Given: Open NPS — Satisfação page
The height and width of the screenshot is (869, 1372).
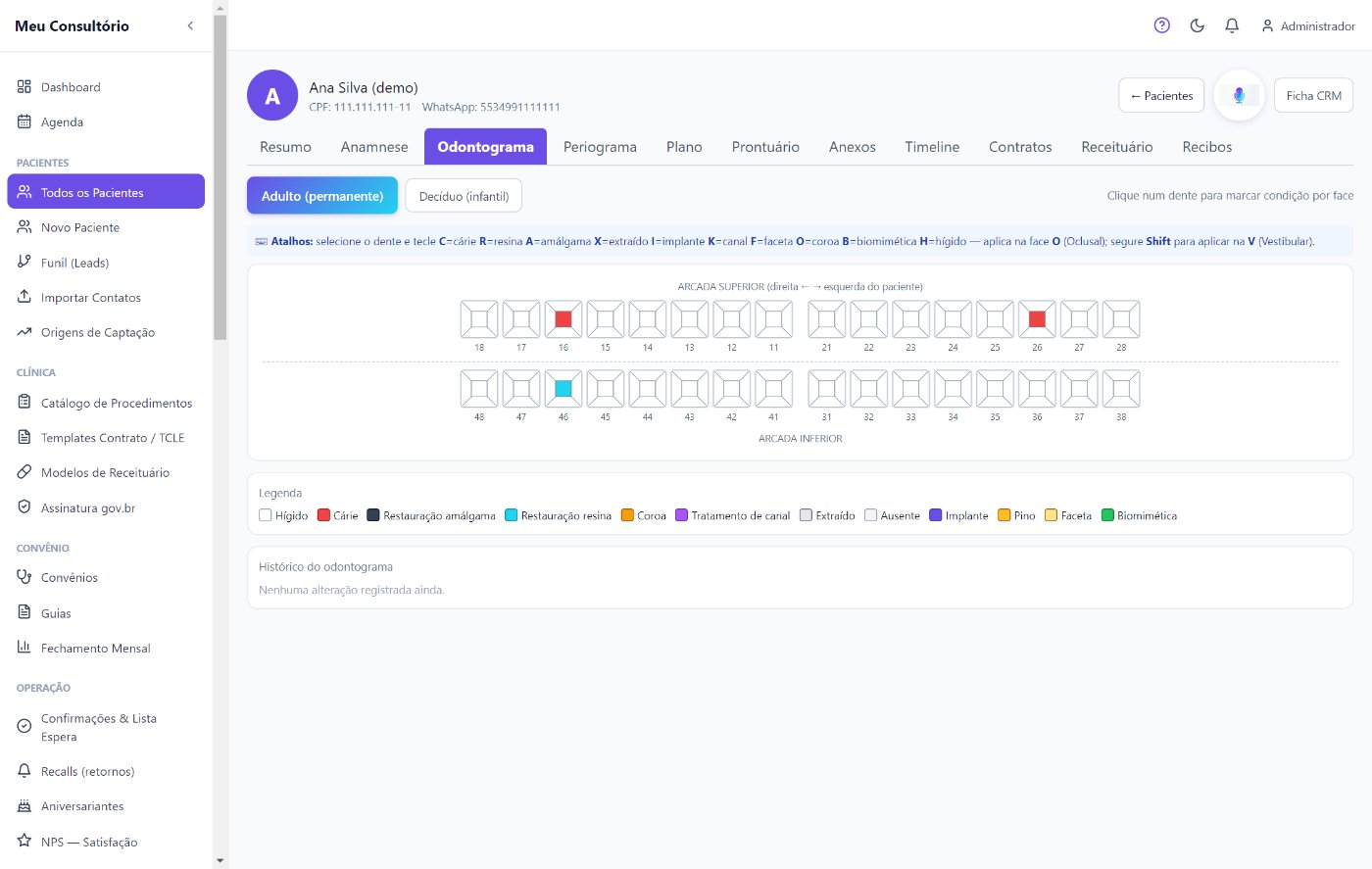Looking at the screenshot, I should pyautogui.click(x=106, y=843).
